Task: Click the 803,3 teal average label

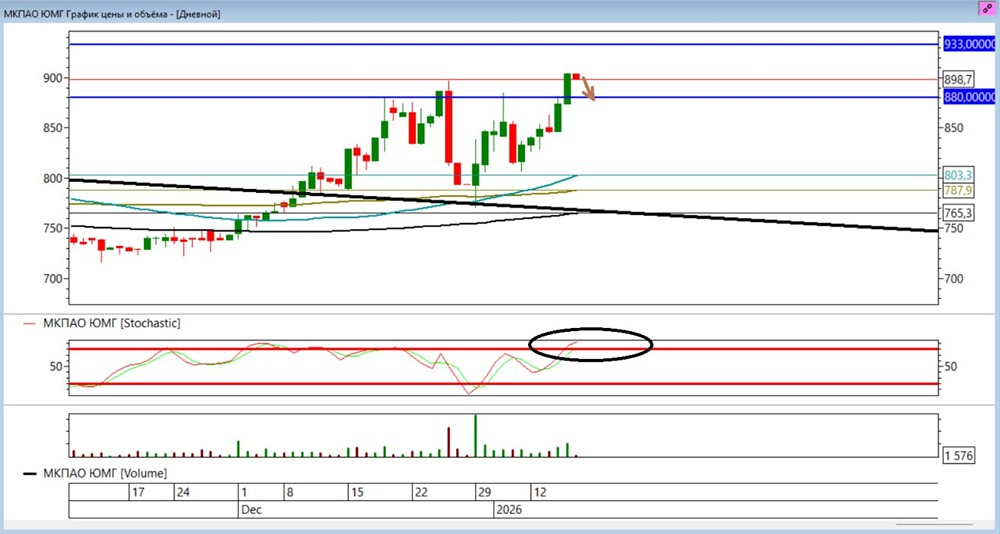Action: coord(959,175)
